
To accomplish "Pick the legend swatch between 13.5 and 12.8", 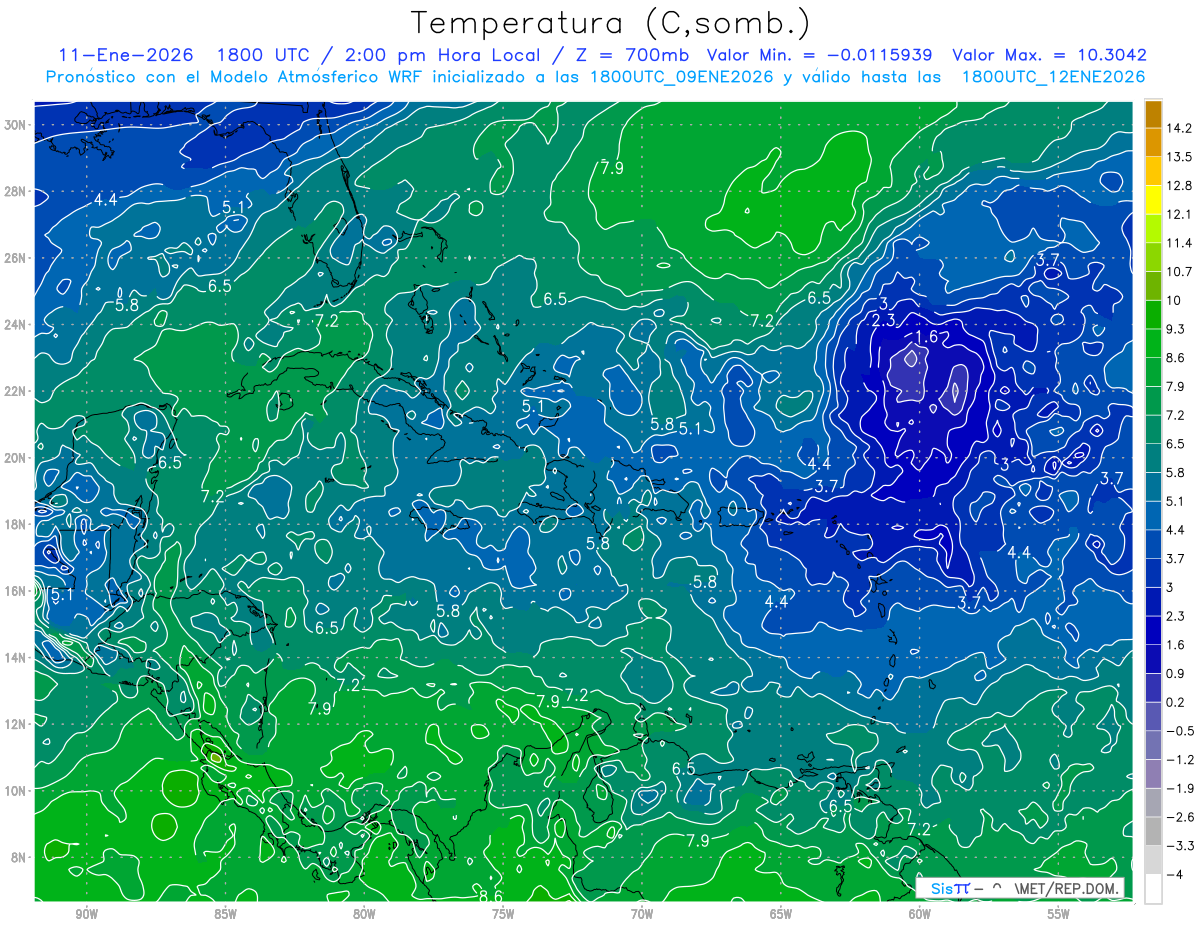I will (1153, 171).
